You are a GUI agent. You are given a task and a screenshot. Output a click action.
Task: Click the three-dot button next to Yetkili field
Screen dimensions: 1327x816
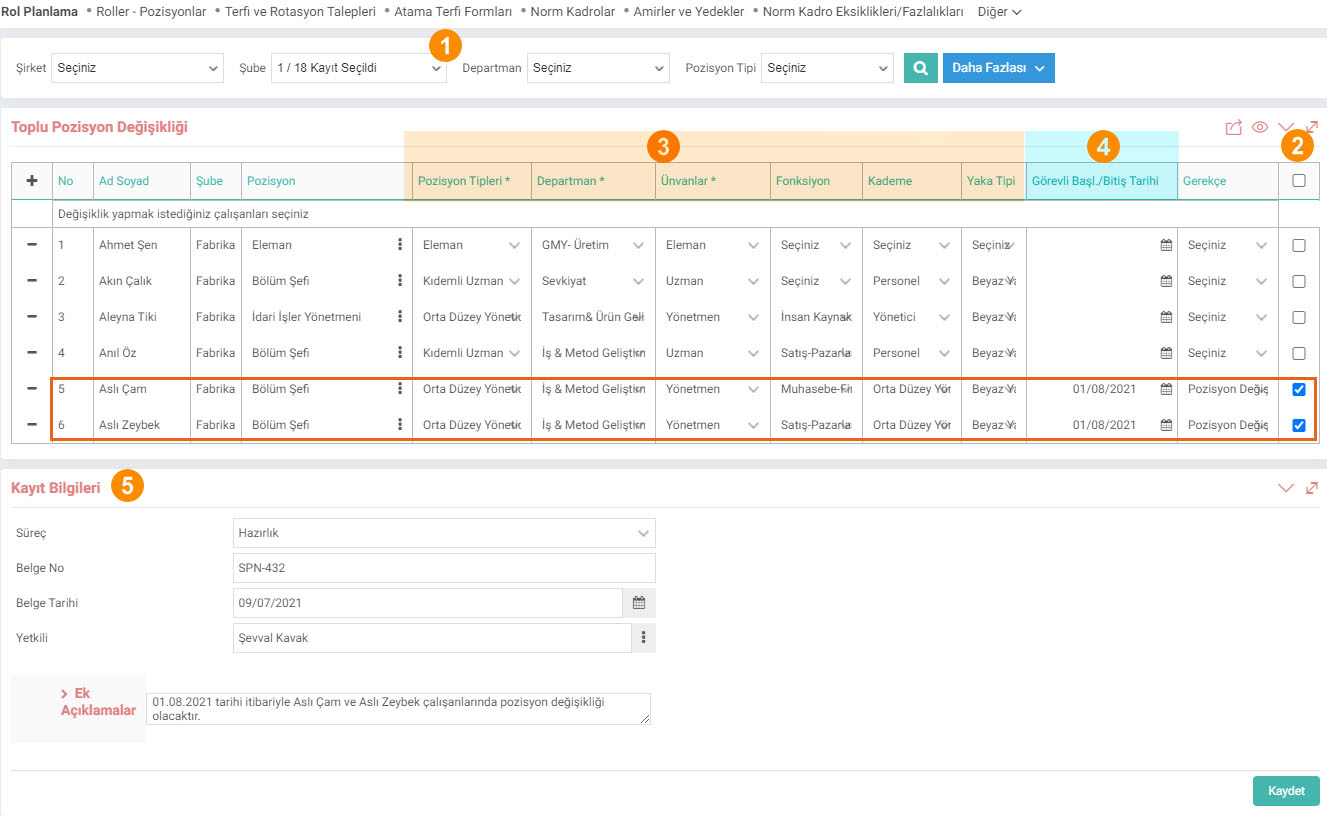tap(644, 637)
